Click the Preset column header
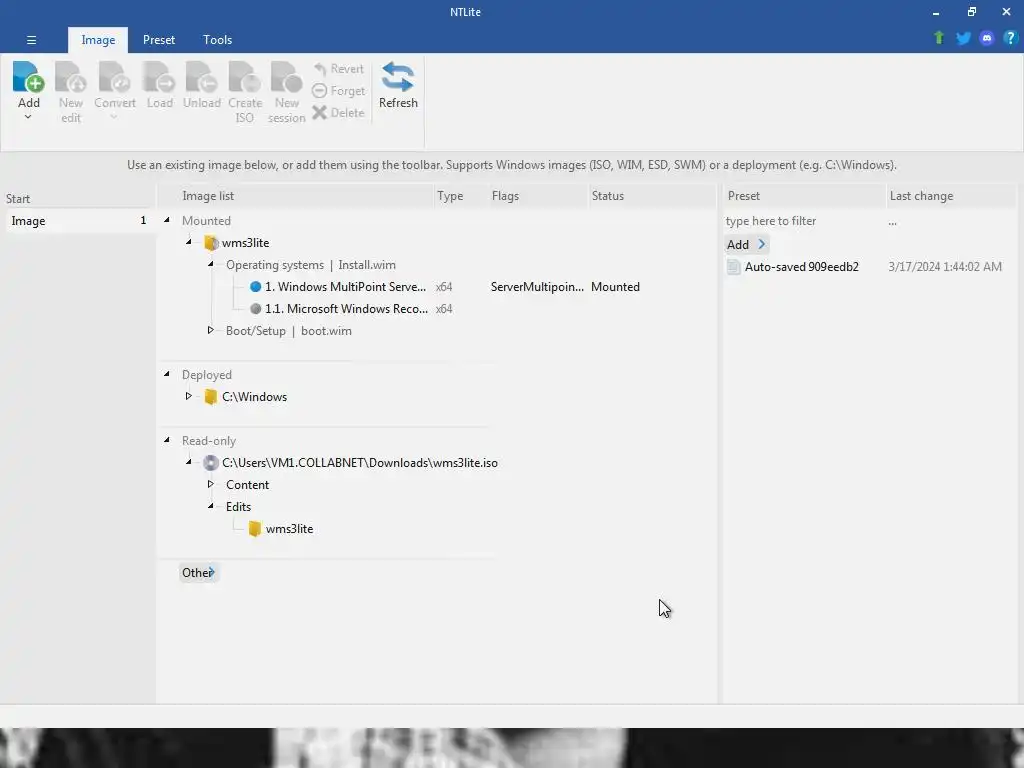The image size is (1024, 768). click(x=744, y=196)
